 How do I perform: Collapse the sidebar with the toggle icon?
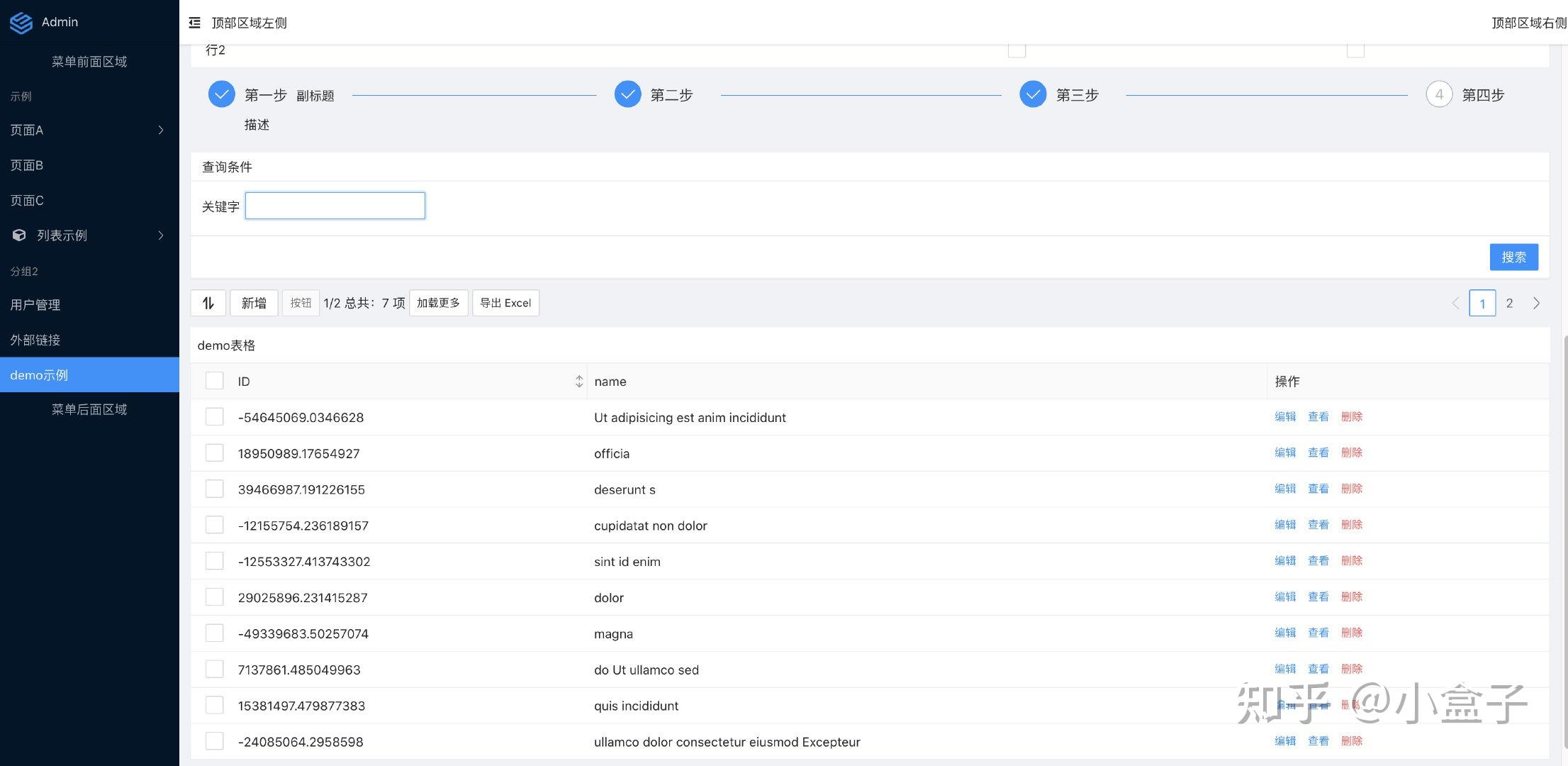(x=194, y=22)
